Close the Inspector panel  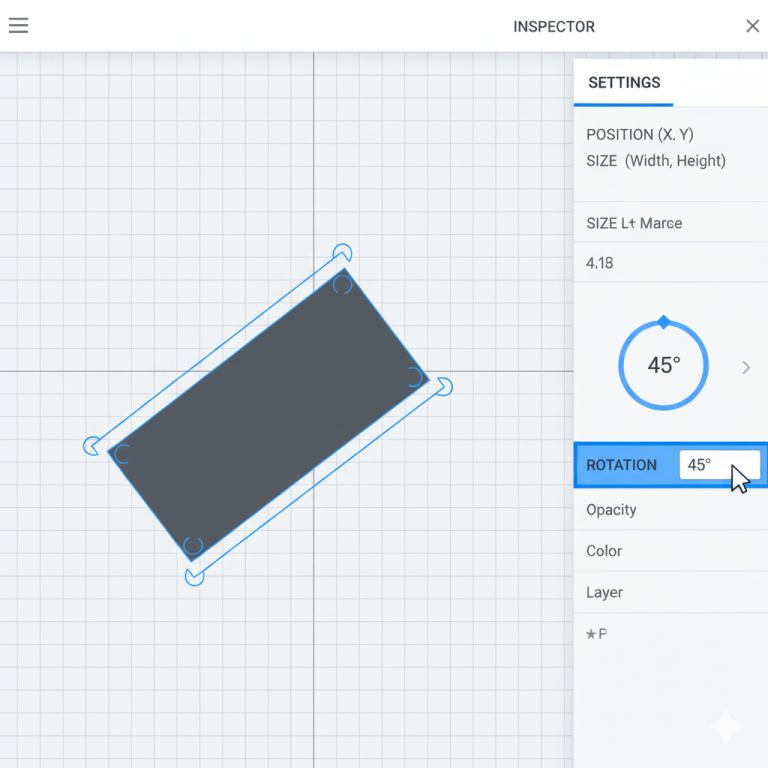tap(752, 26)
